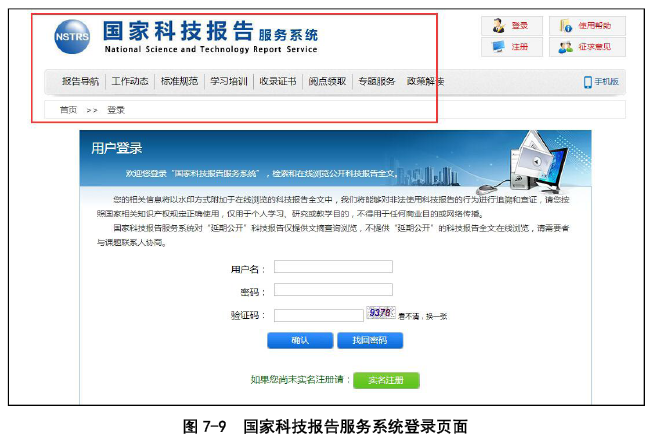Screen dimensions: 663x437
Task: Open 专题服务 navigation item
Action: (376, 82)
